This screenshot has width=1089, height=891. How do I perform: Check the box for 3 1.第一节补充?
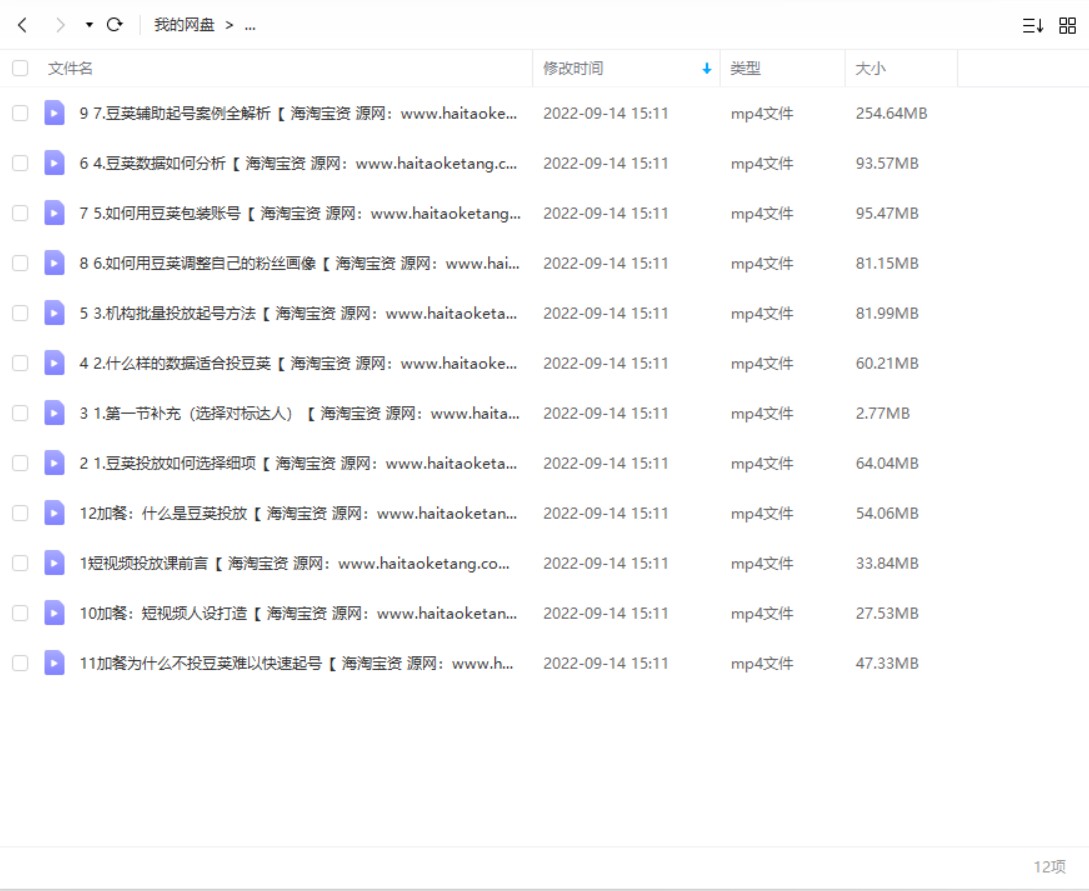20,413
